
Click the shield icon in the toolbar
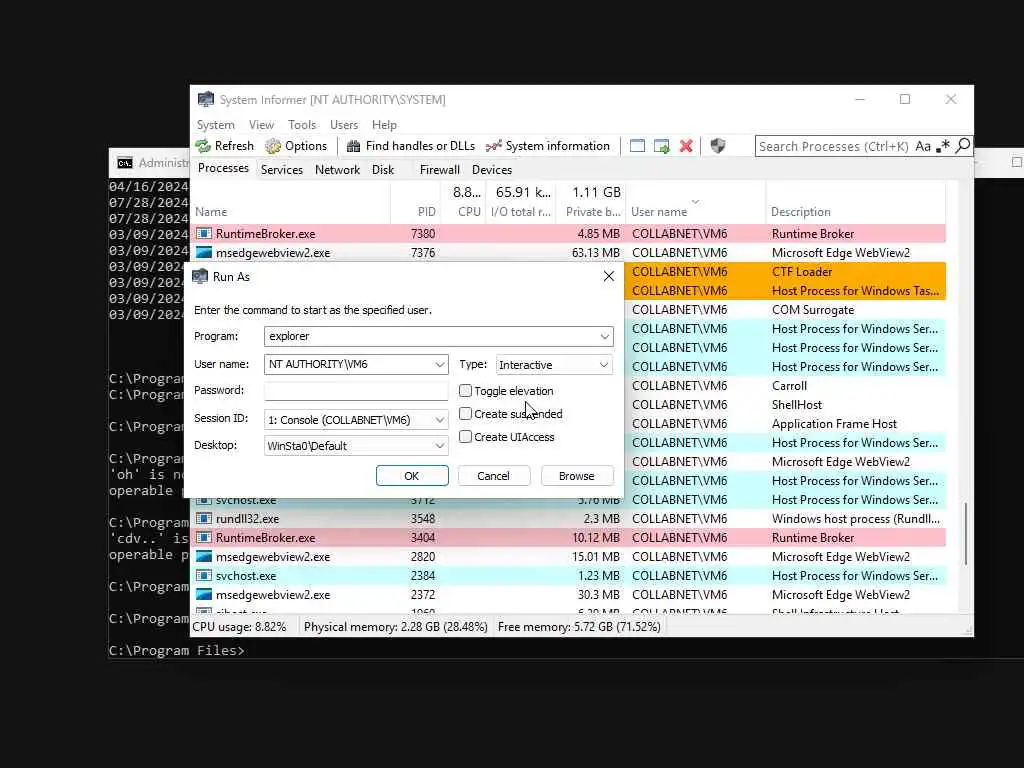(x=718, y=146)
